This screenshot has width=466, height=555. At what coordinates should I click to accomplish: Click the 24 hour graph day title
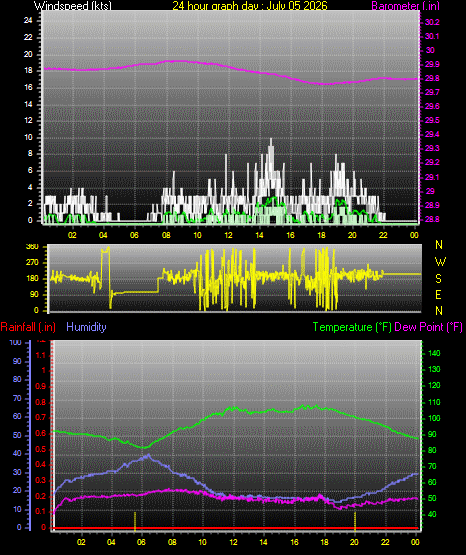[250, 5]
